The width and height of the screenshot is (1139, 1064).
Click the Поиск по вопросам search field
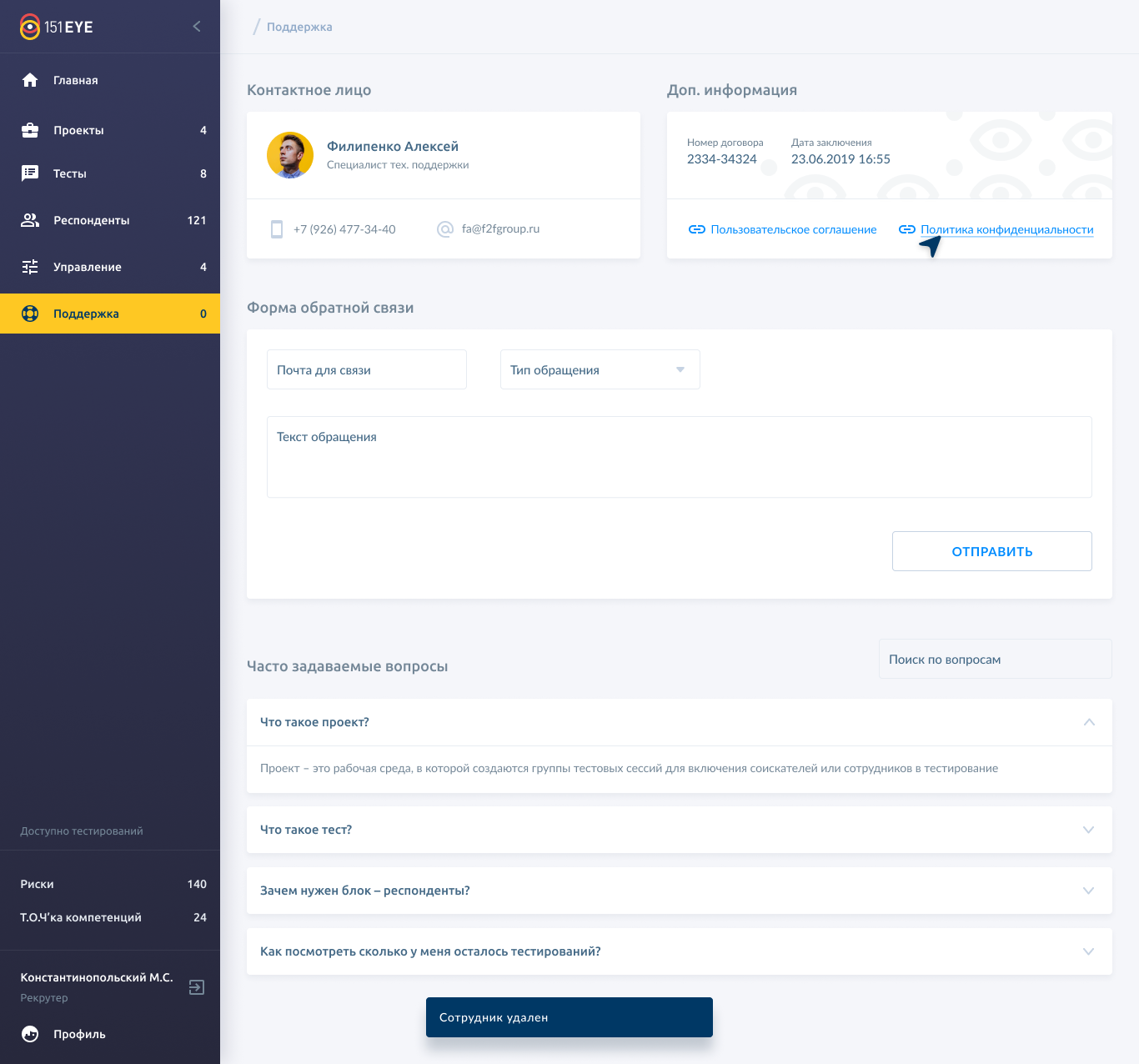tap(995, 659)
